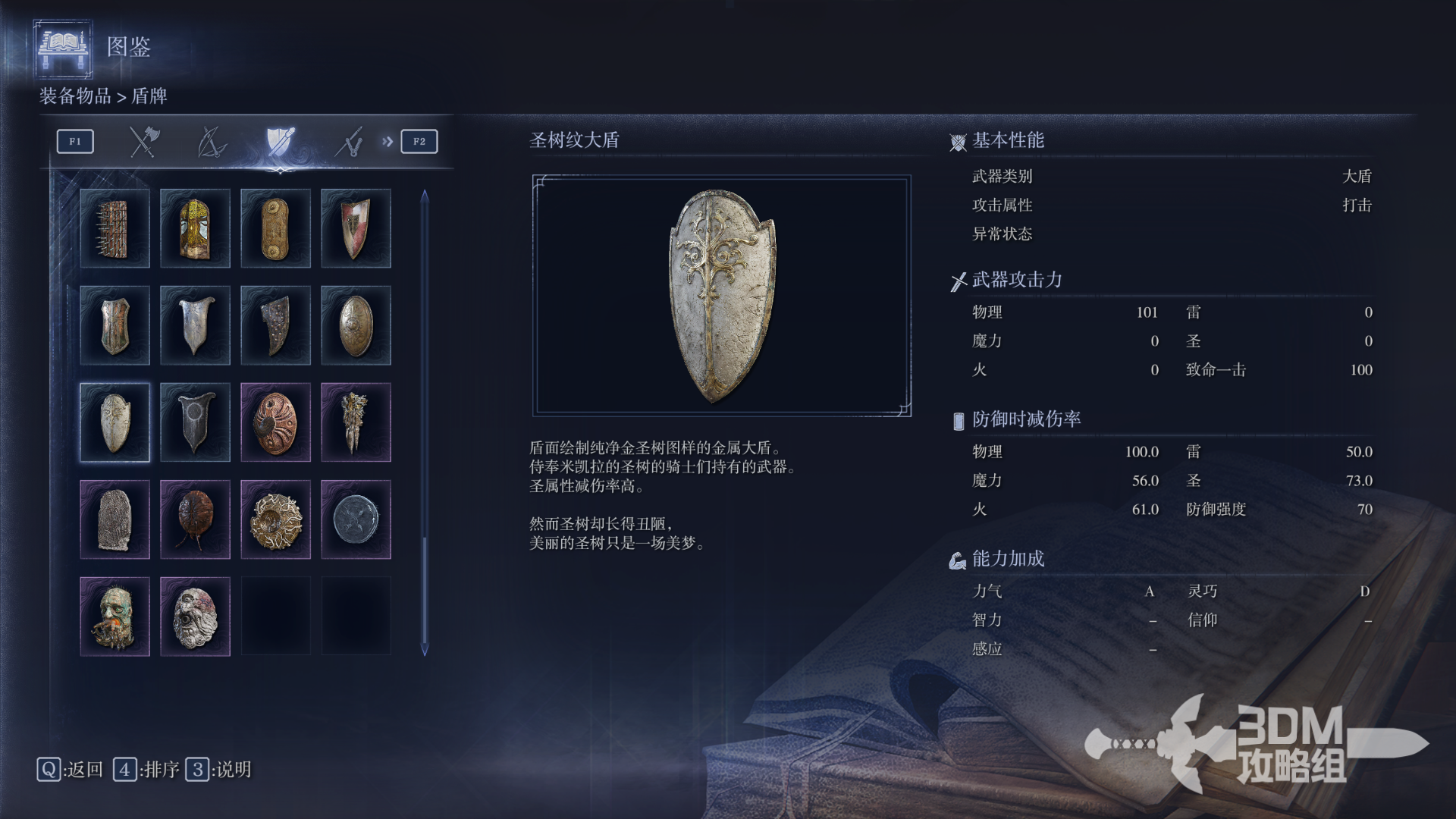
Task: Click scrollbar down arrow of shield list
Action: [425, 650]
